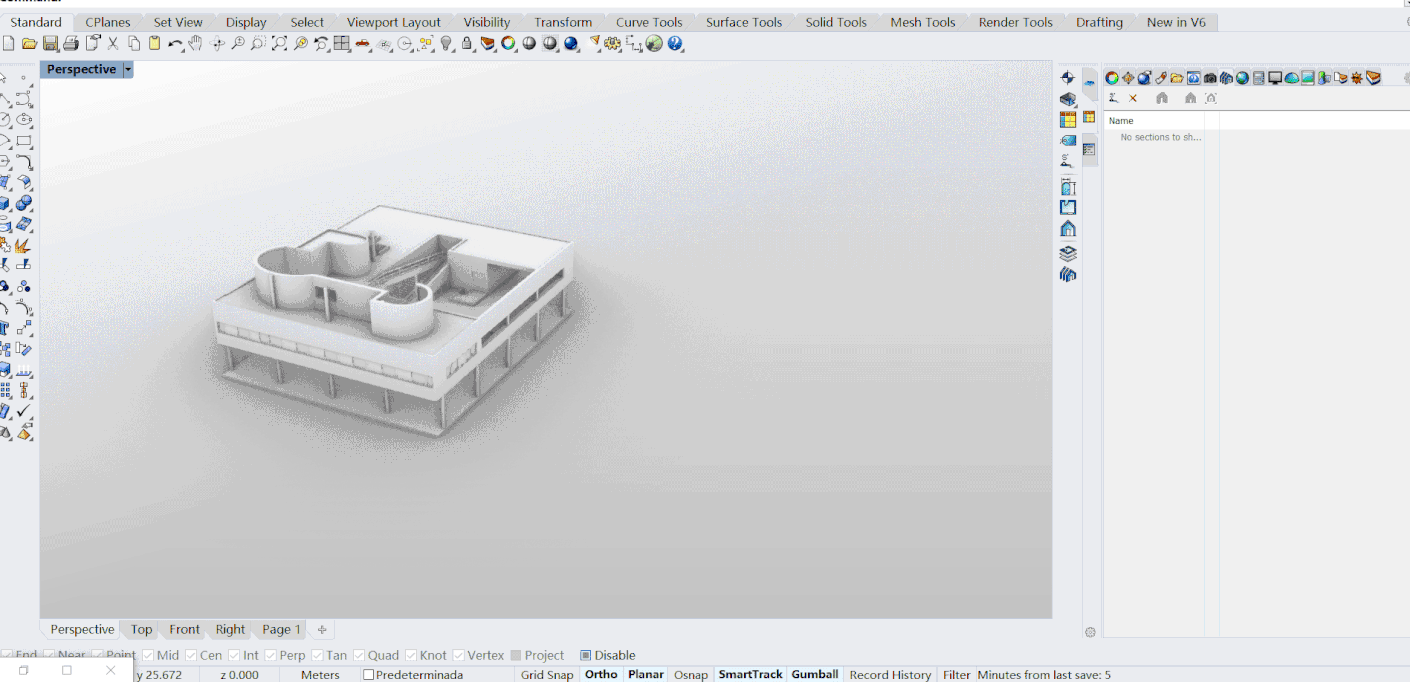
Task: Undo the last action with the Undo arrow
Action: point(175,44)
